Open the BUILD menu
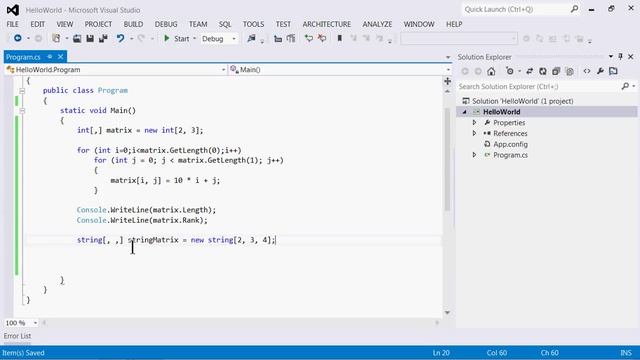640x360 pixels. coord(133,24)
